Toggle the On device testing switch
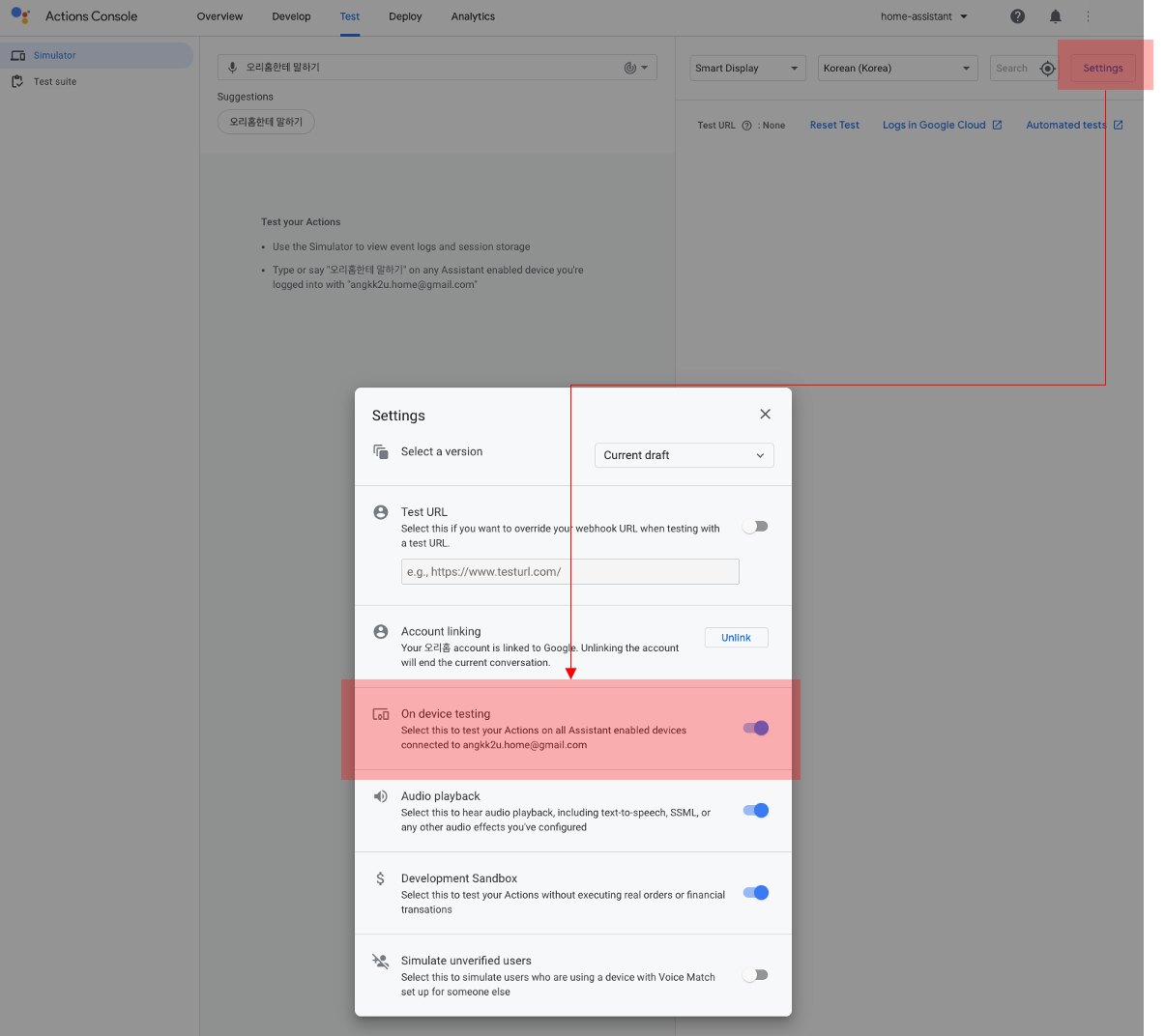This screenshot has width=1165, height=1036. (x=755, y=729)
